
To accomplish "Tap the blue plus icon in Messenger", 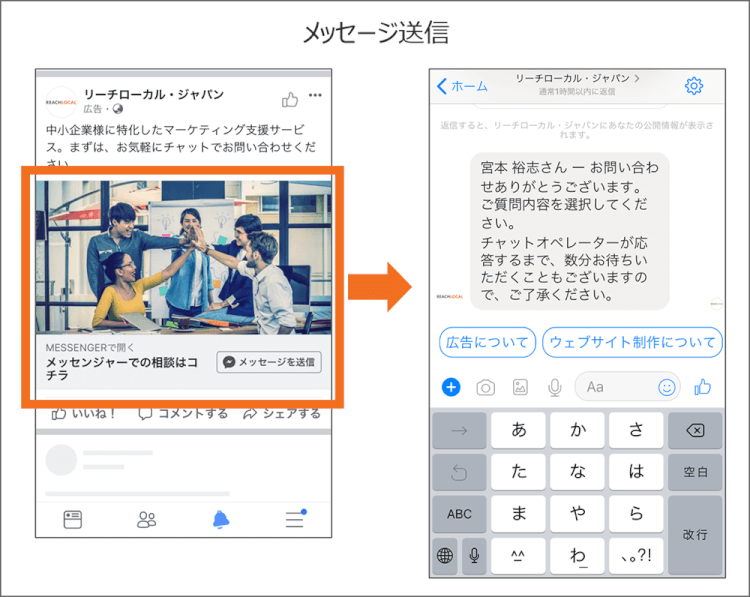I will [451, 387].
